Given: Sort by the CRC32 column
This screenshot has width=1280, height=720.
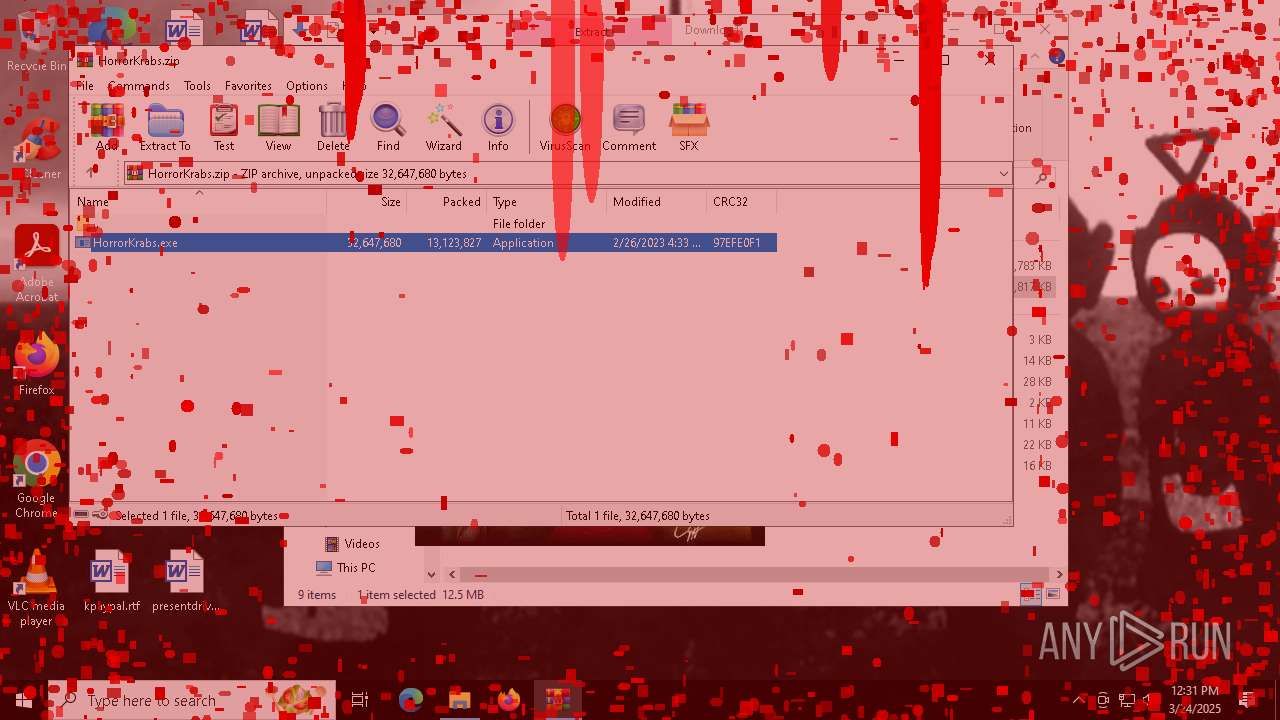Looking at the screenshot, I should (741, 202).
